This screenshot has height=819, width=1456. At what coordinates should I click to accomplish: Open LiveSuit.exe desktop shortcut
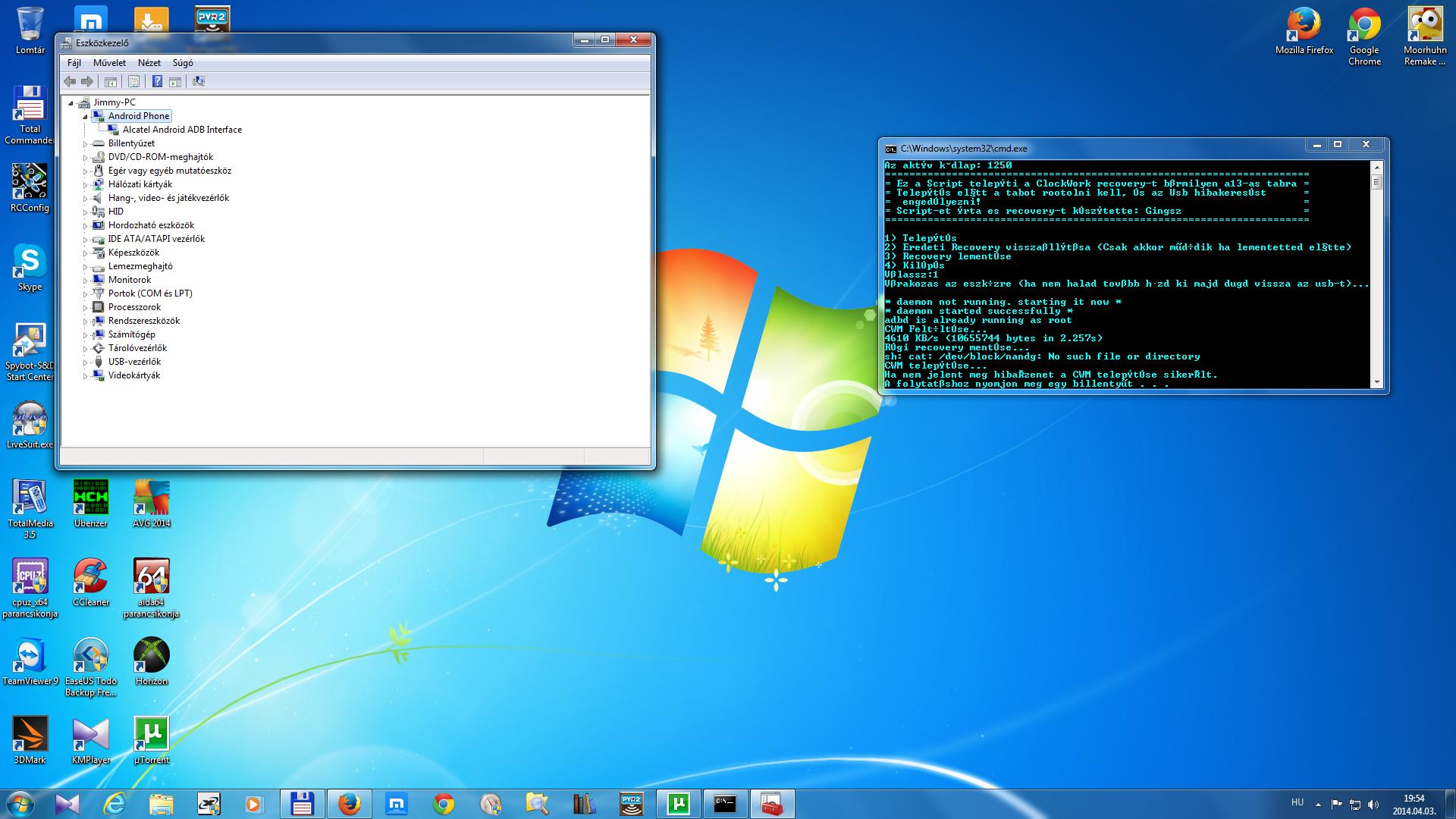[x=30, y=425]
